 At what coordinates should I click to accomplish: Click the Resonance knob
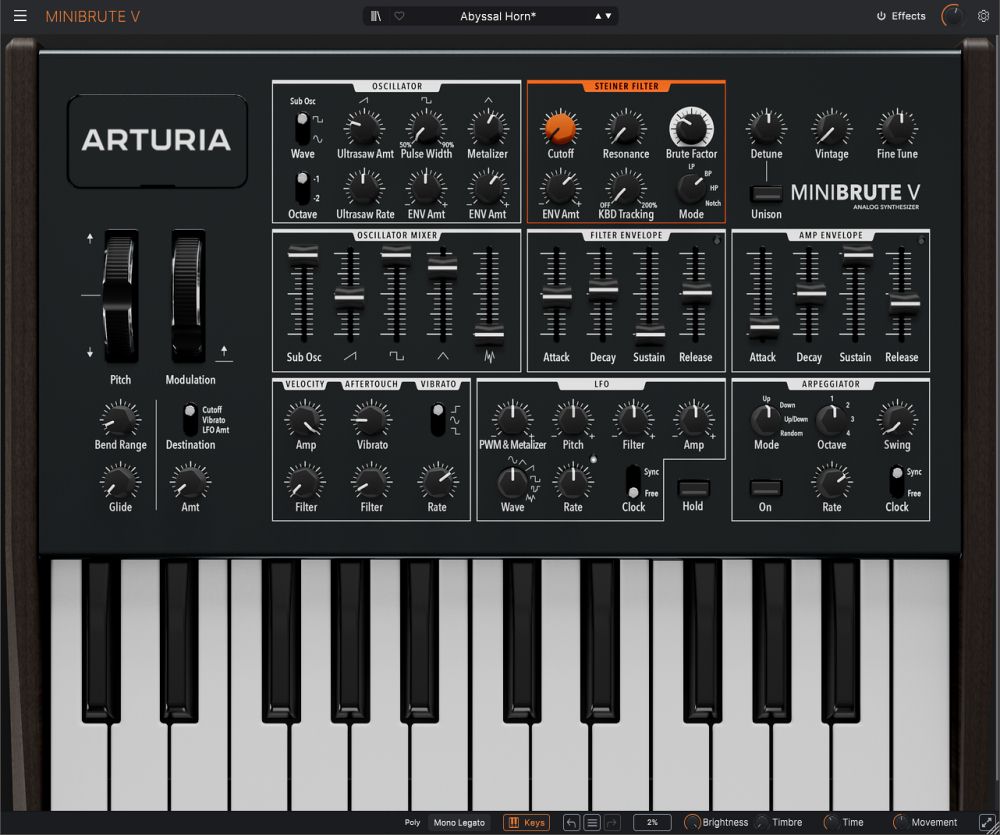626,127
